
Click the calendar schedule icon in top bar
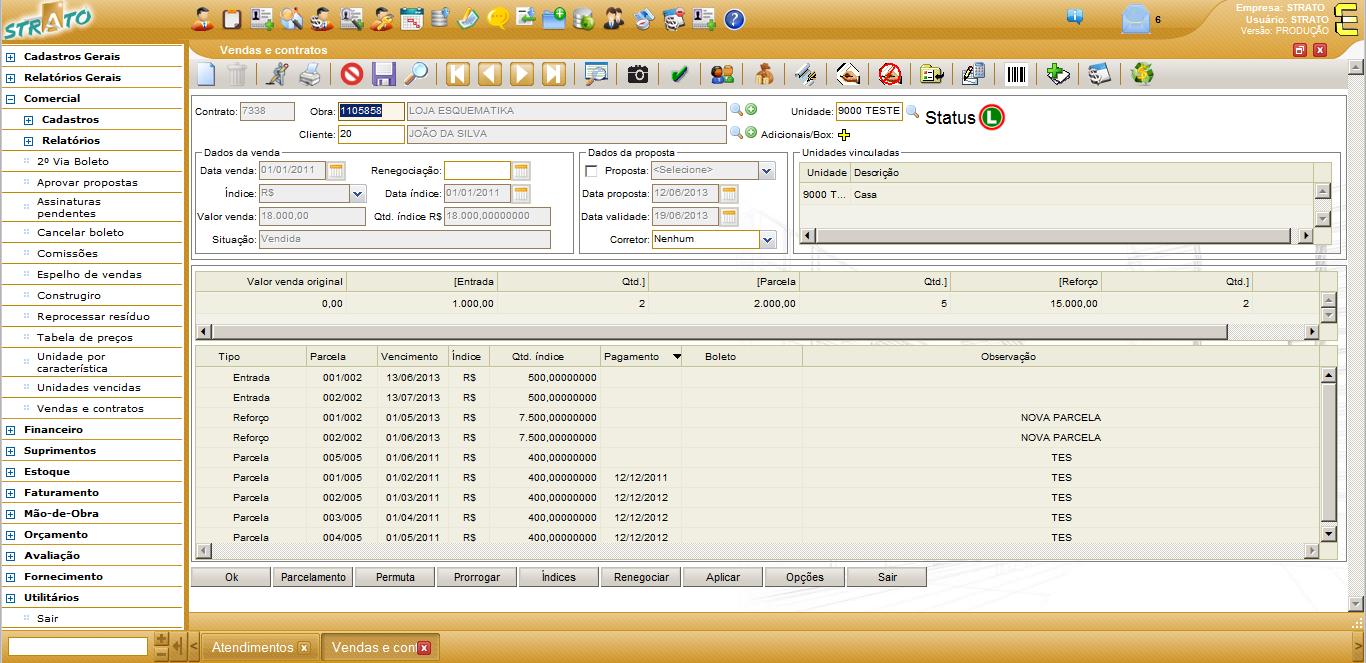(410, 18)
